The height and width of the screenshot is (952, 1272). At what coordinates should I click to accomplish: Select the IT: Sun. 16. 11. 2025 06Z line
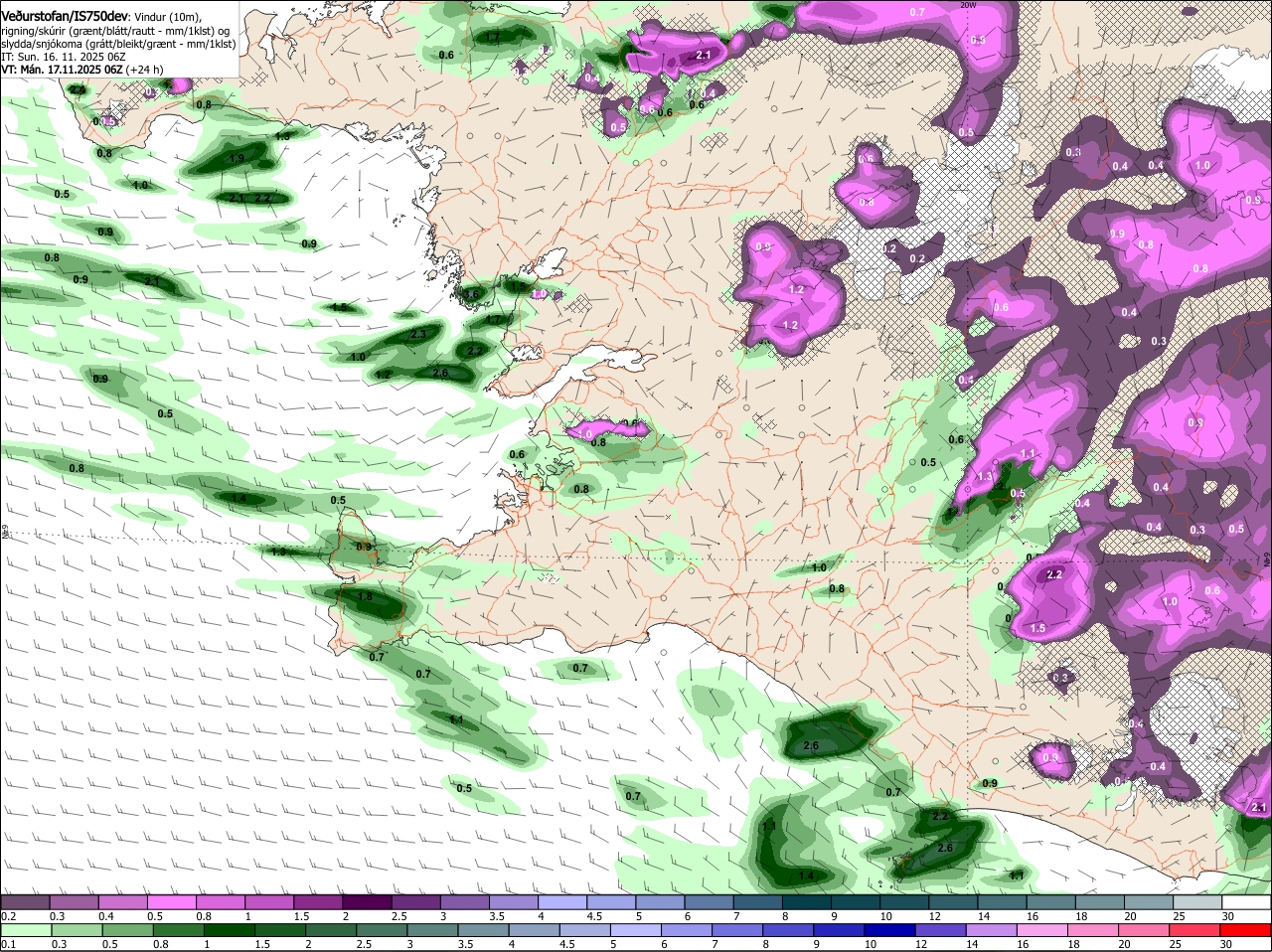click(63, 57)
